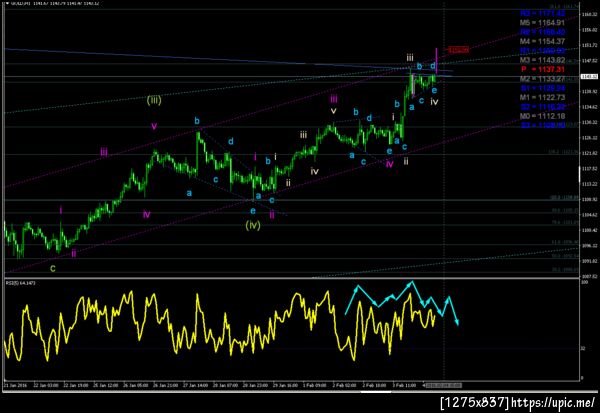Viewport: 600px width, 413px height.
Task: Click the 29 Jan 16:00 time label
Action: (285, 385)
